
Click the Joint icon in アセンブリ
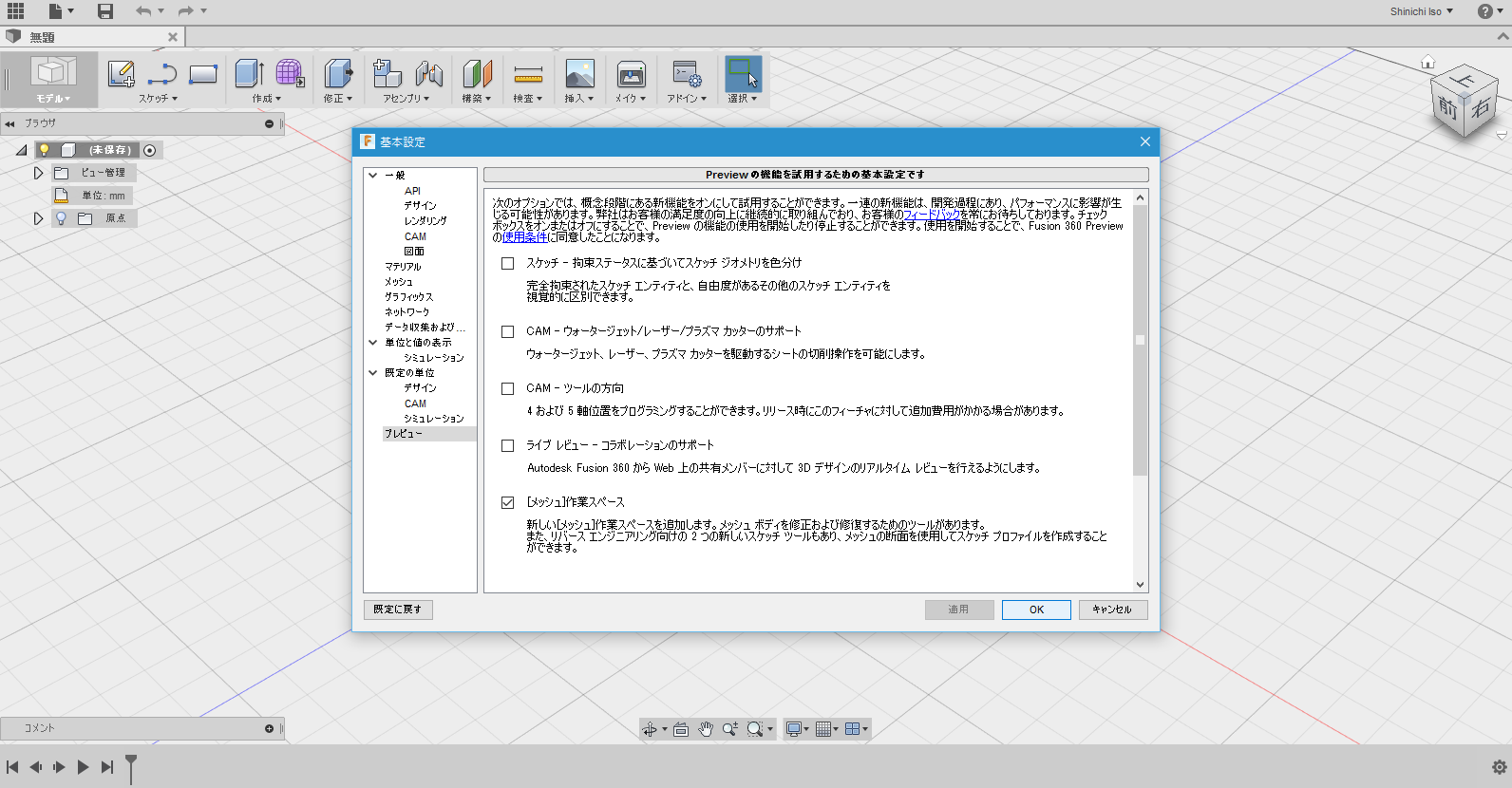coord(429,73)
